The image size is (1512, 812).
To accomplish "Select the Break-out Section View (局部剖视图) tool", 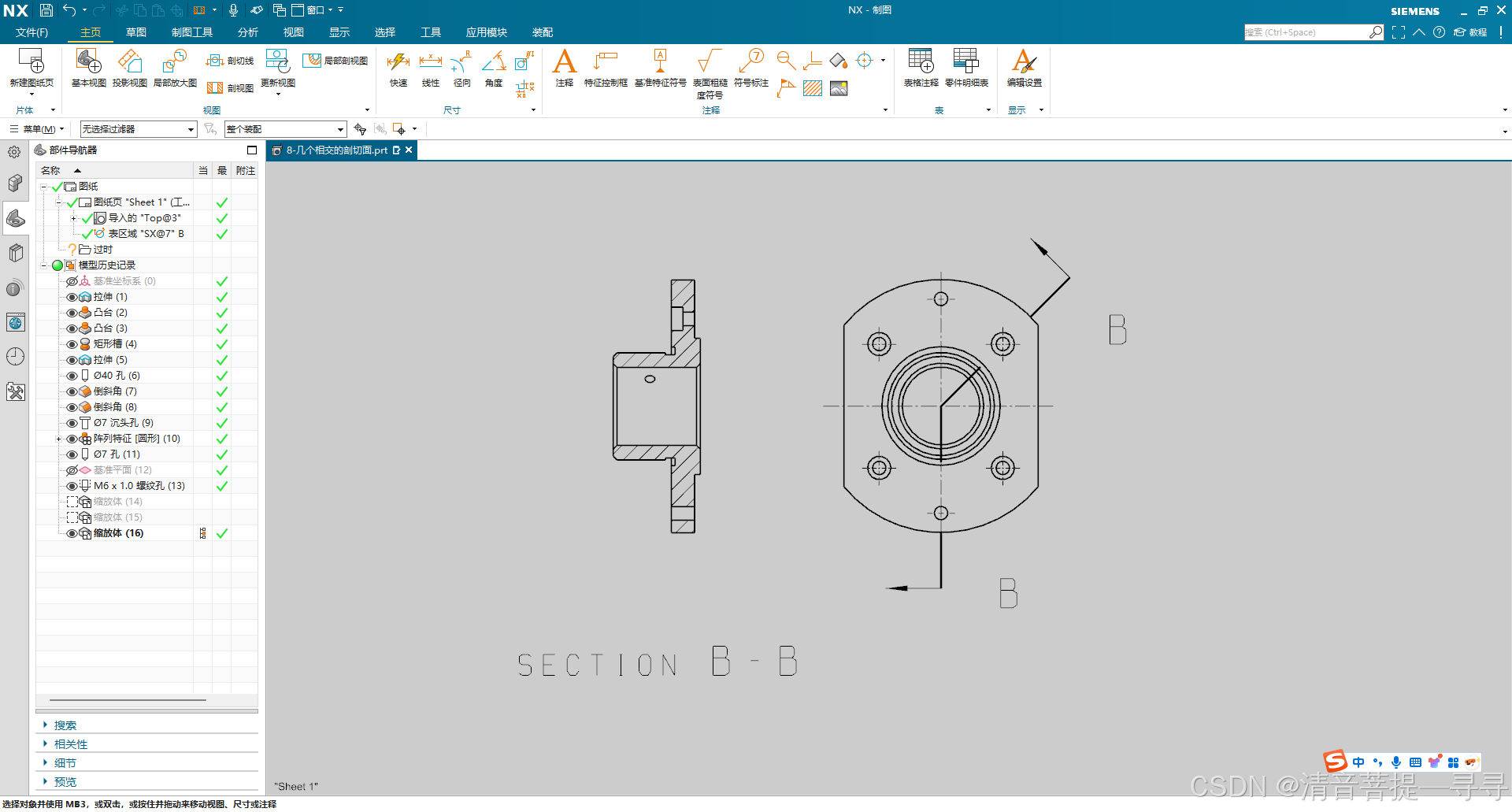I will pyautogui.click(x=335, y=61).
